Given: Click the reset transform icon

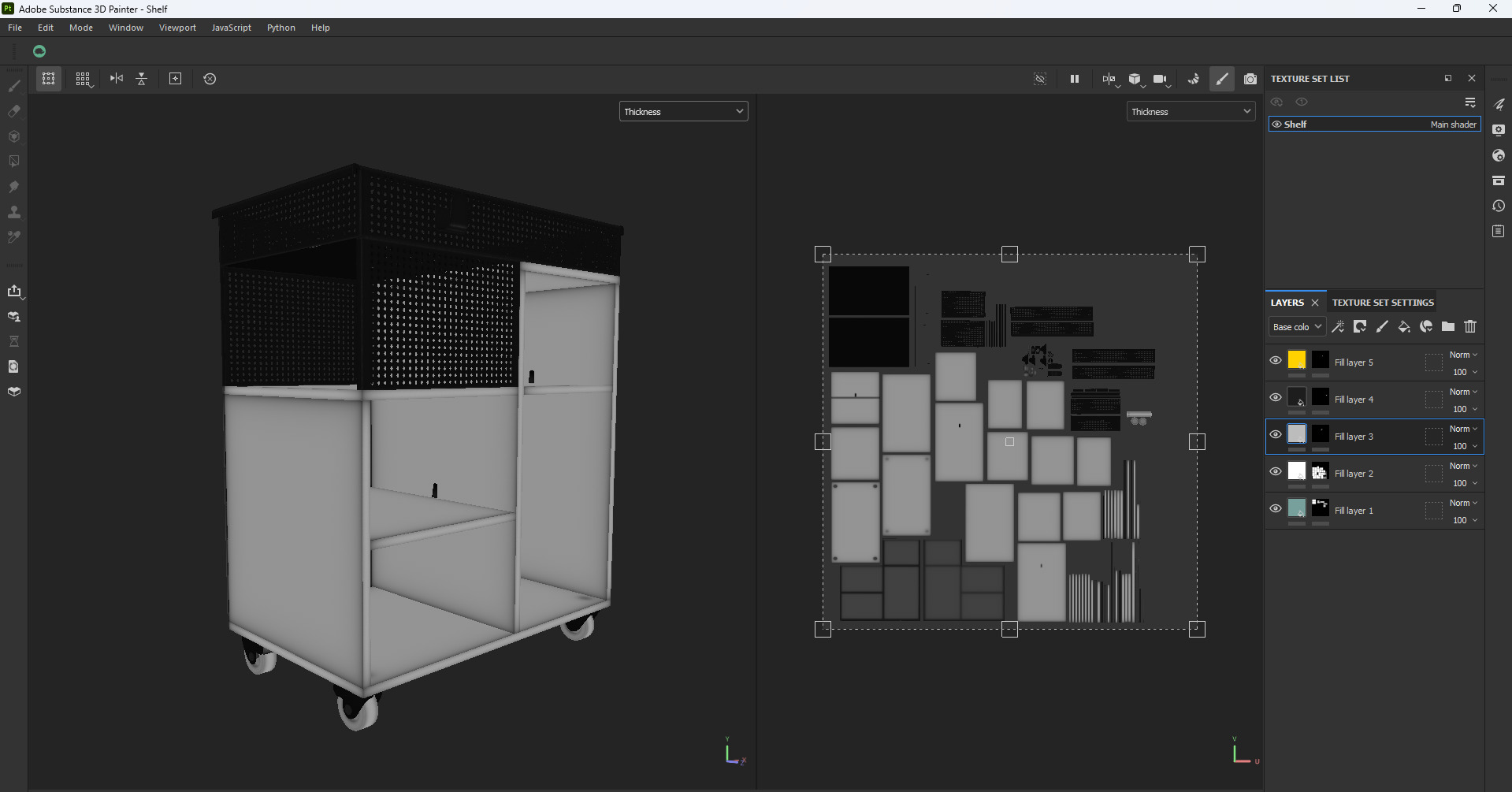Looking at the screenshot, I should point(210,79).
